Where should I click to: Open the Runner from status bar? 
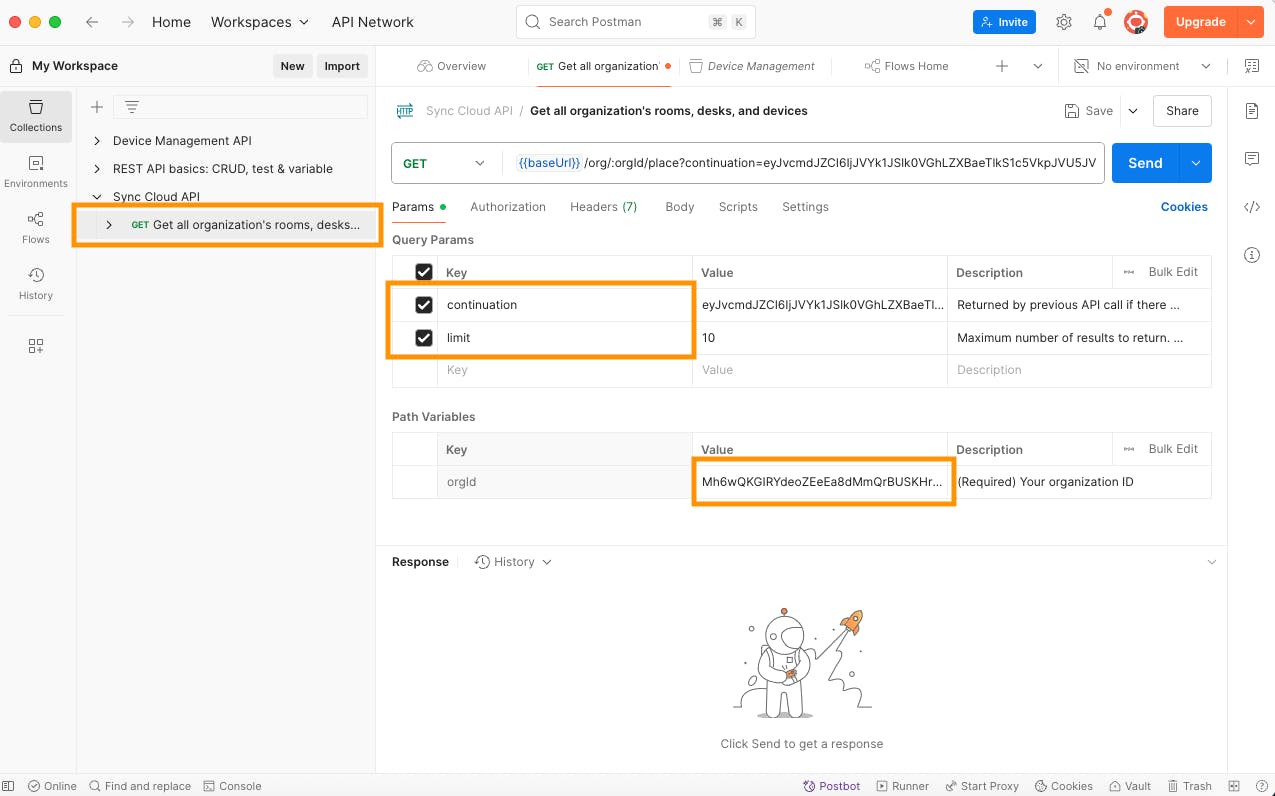(x=902, y=786)
